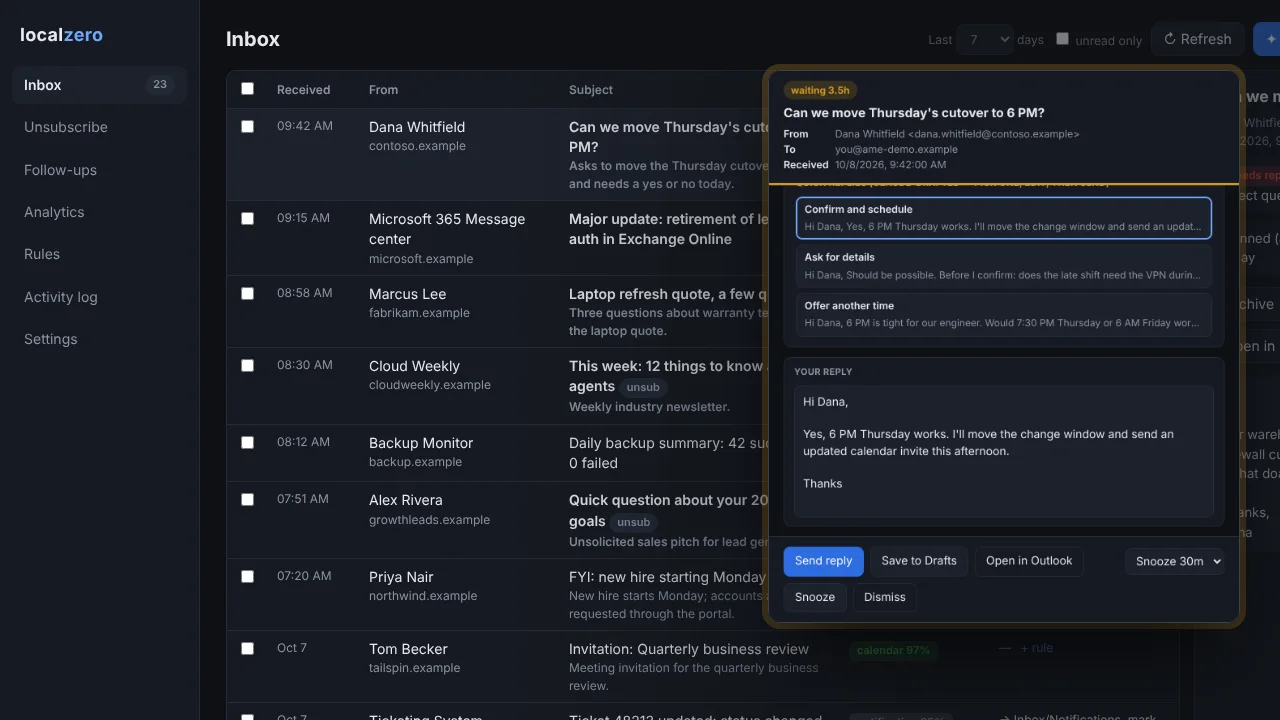Click the localzero logo
Screen dimensions: 1280x720
click(61, 35)
